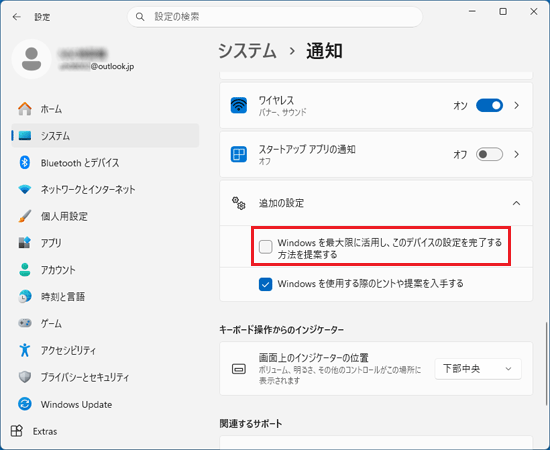Click the アカウント person icon

[25, 270]
